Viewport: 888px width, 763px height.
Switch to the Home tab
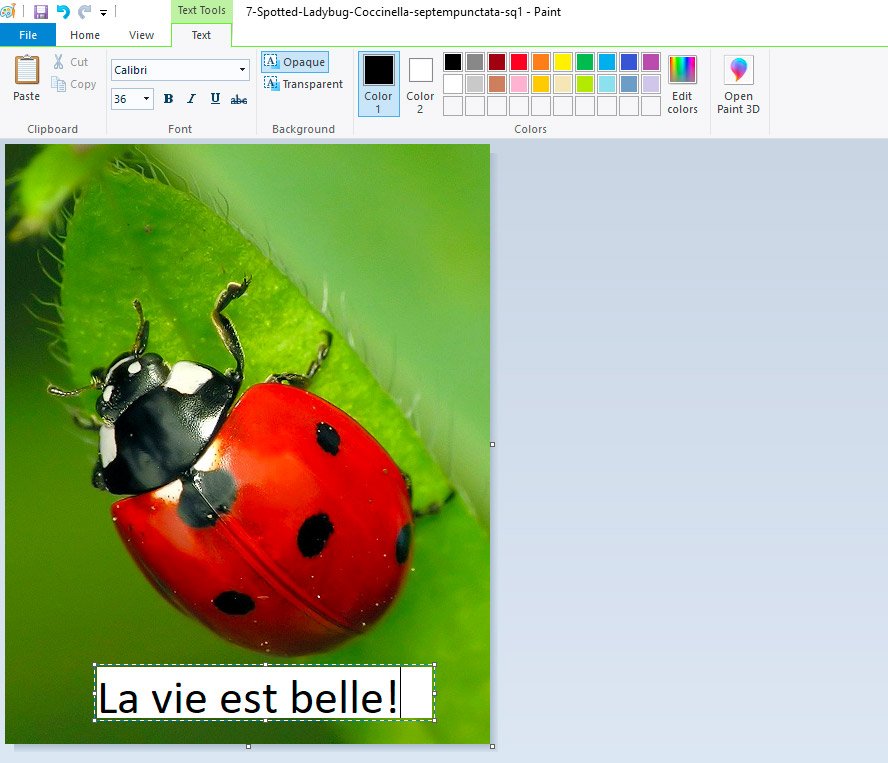[x=85, y=35]
